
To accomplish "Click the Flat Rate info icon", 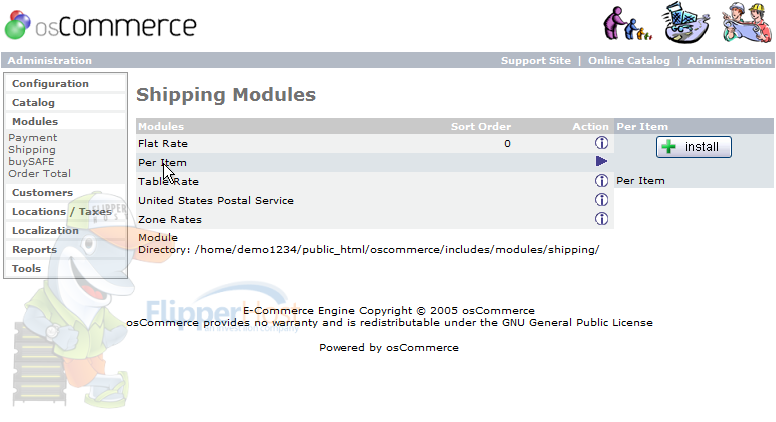I will coord(601,143).
